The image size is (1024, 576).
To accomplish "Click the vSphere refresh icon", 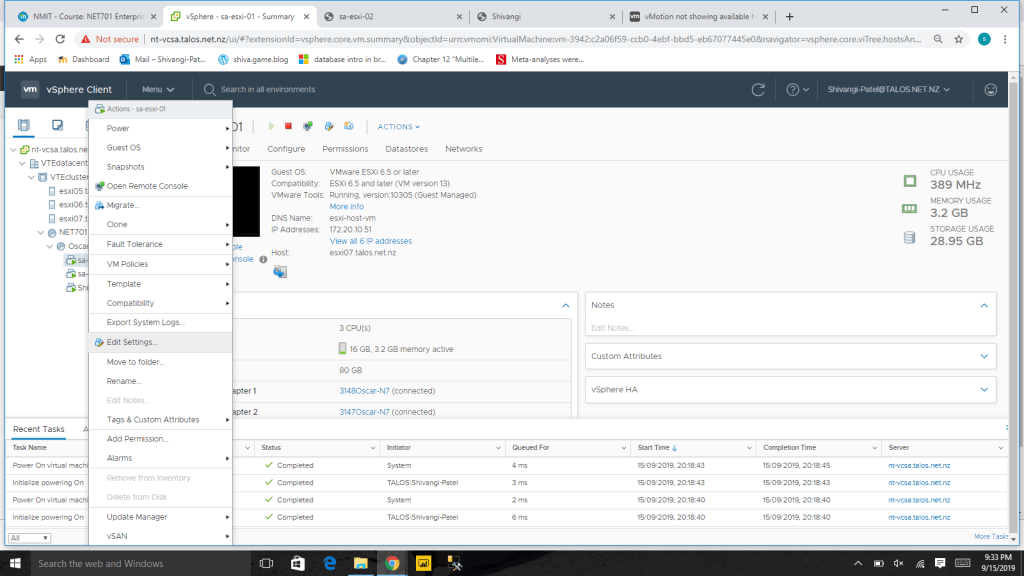I will [x=758, y=90].
